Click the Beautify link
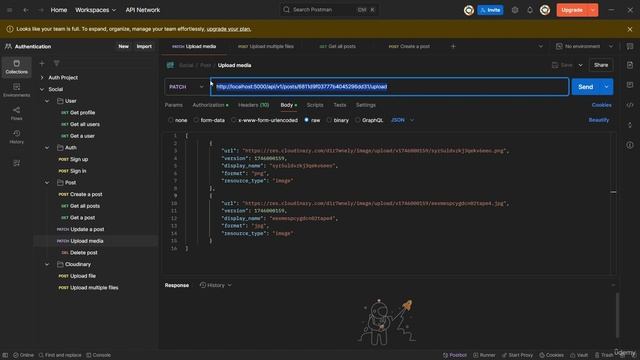The height and width of the screenshot is (360, 640). click(599, 120)
